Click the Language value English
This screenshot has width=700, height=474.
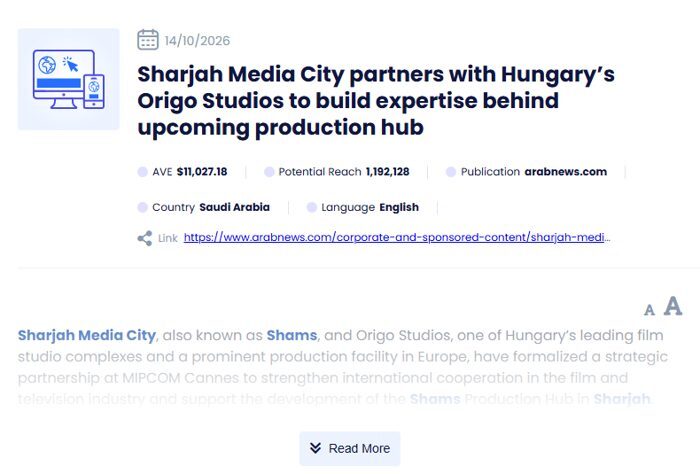coord(399,207)
